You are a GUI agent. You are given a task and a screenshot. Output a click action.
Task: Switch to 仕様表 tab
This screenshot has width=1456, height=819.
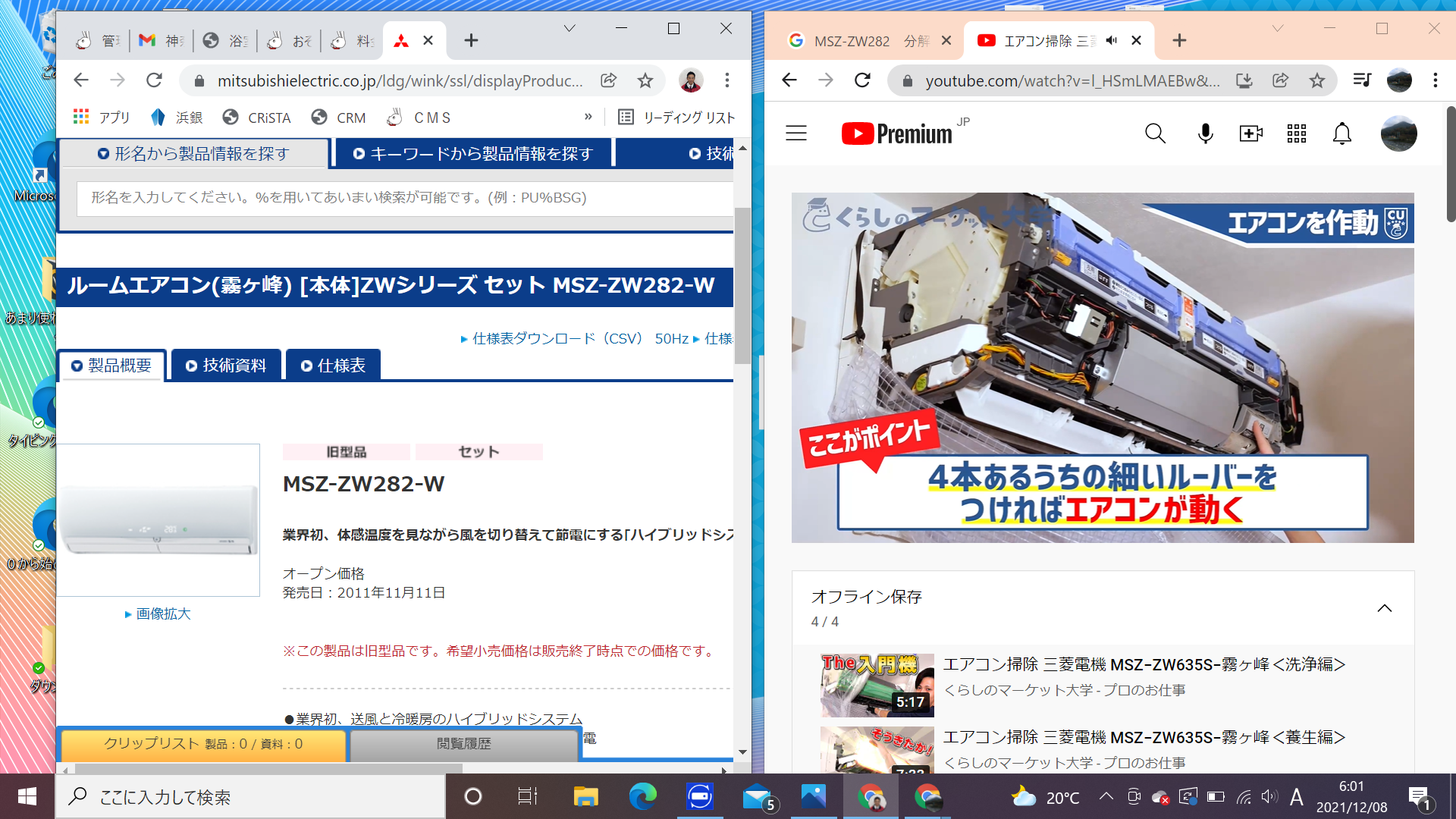click(333, 366)
